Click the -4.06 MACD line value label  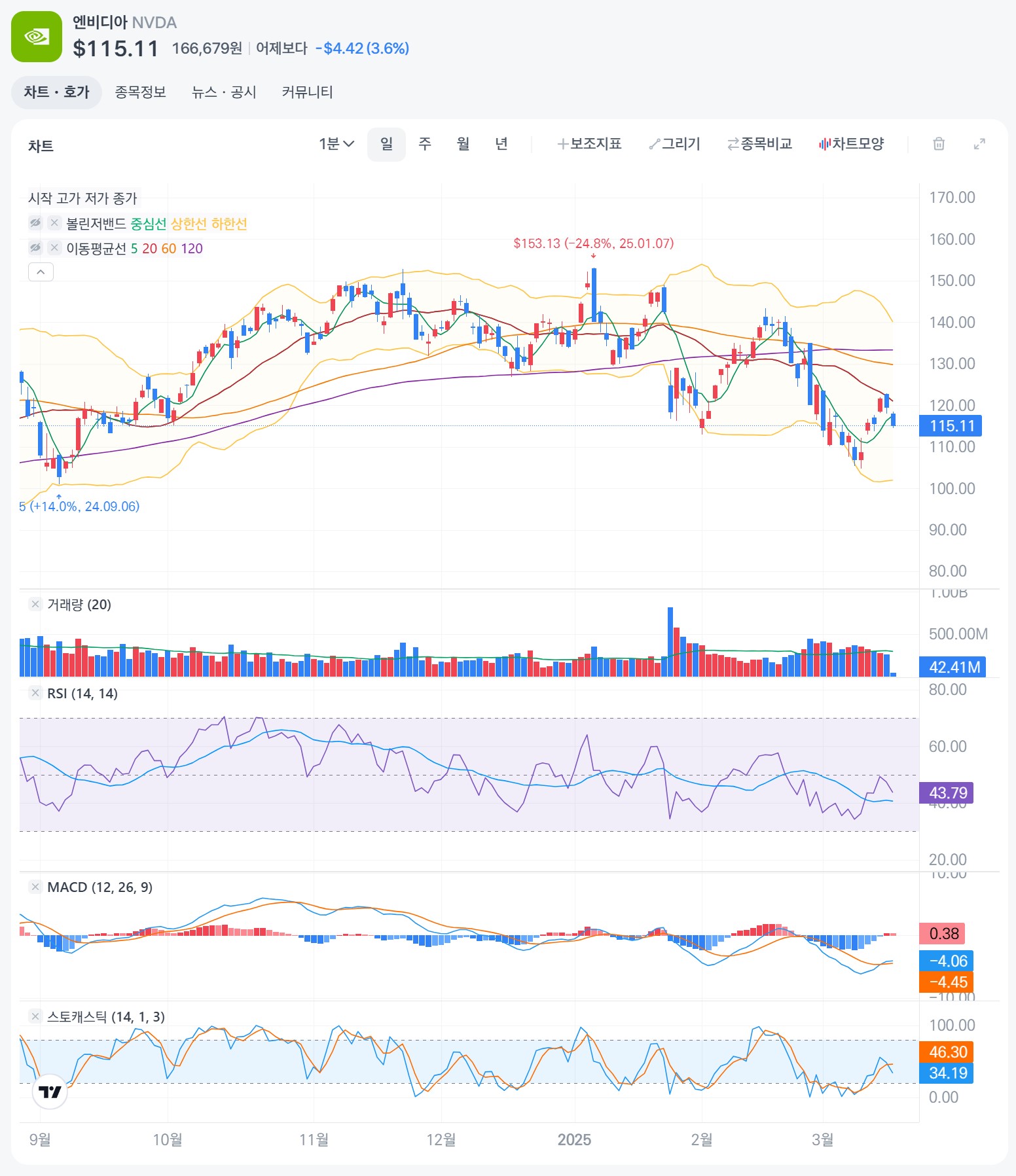pos(947,961)
